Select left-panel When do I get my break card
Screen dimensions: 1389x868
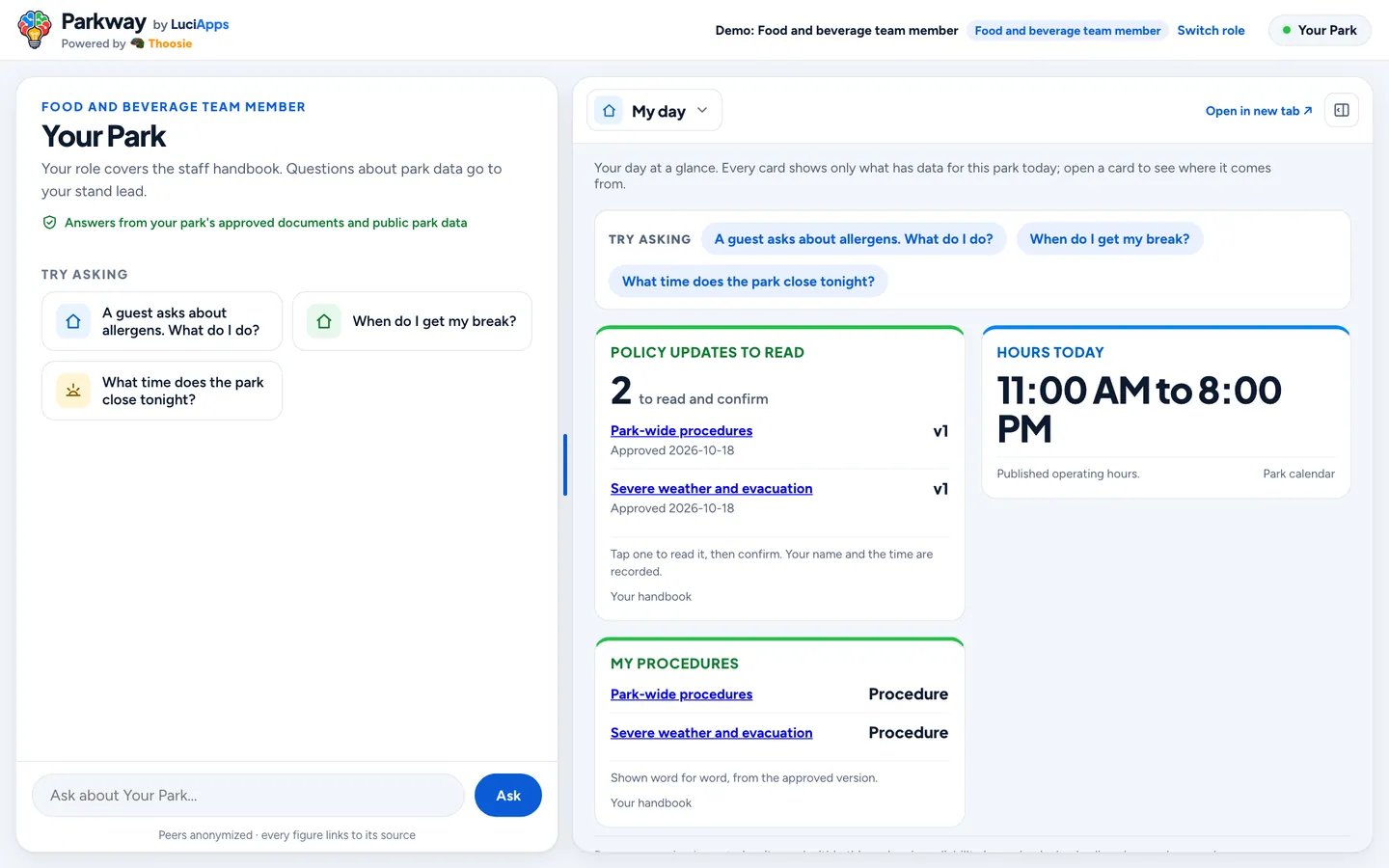tap(412, 321)
